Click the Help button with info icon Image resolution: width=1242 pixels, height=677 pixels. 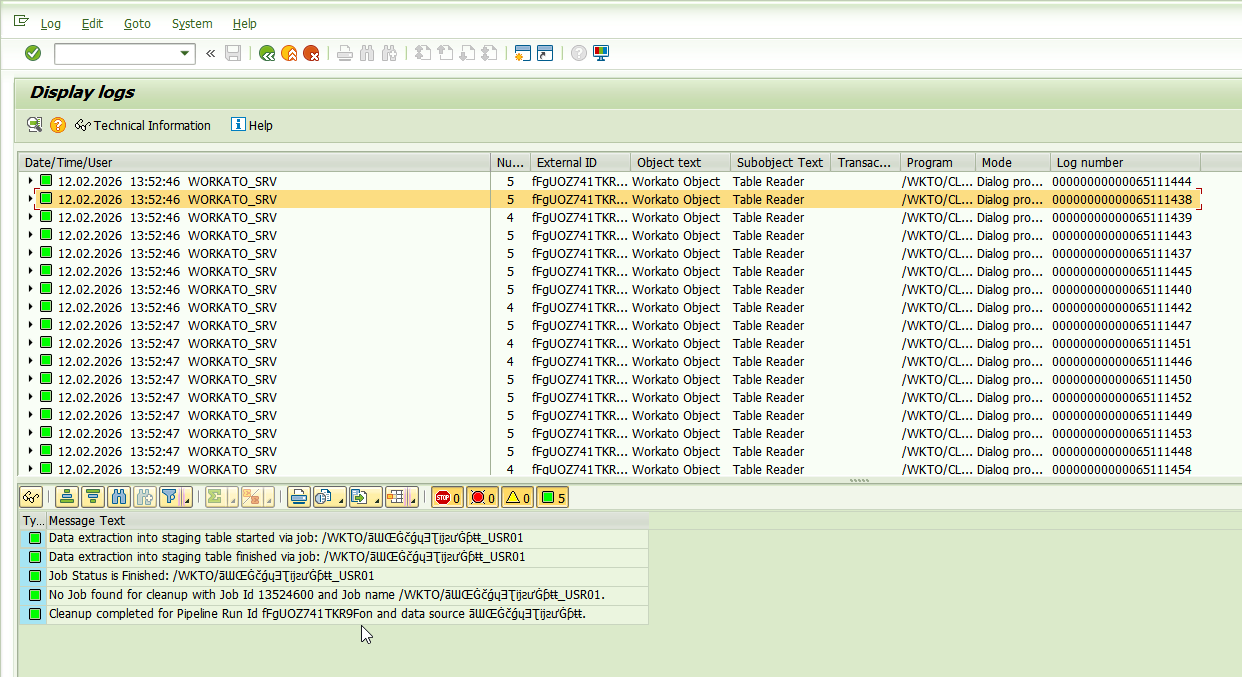coord(251,125)
